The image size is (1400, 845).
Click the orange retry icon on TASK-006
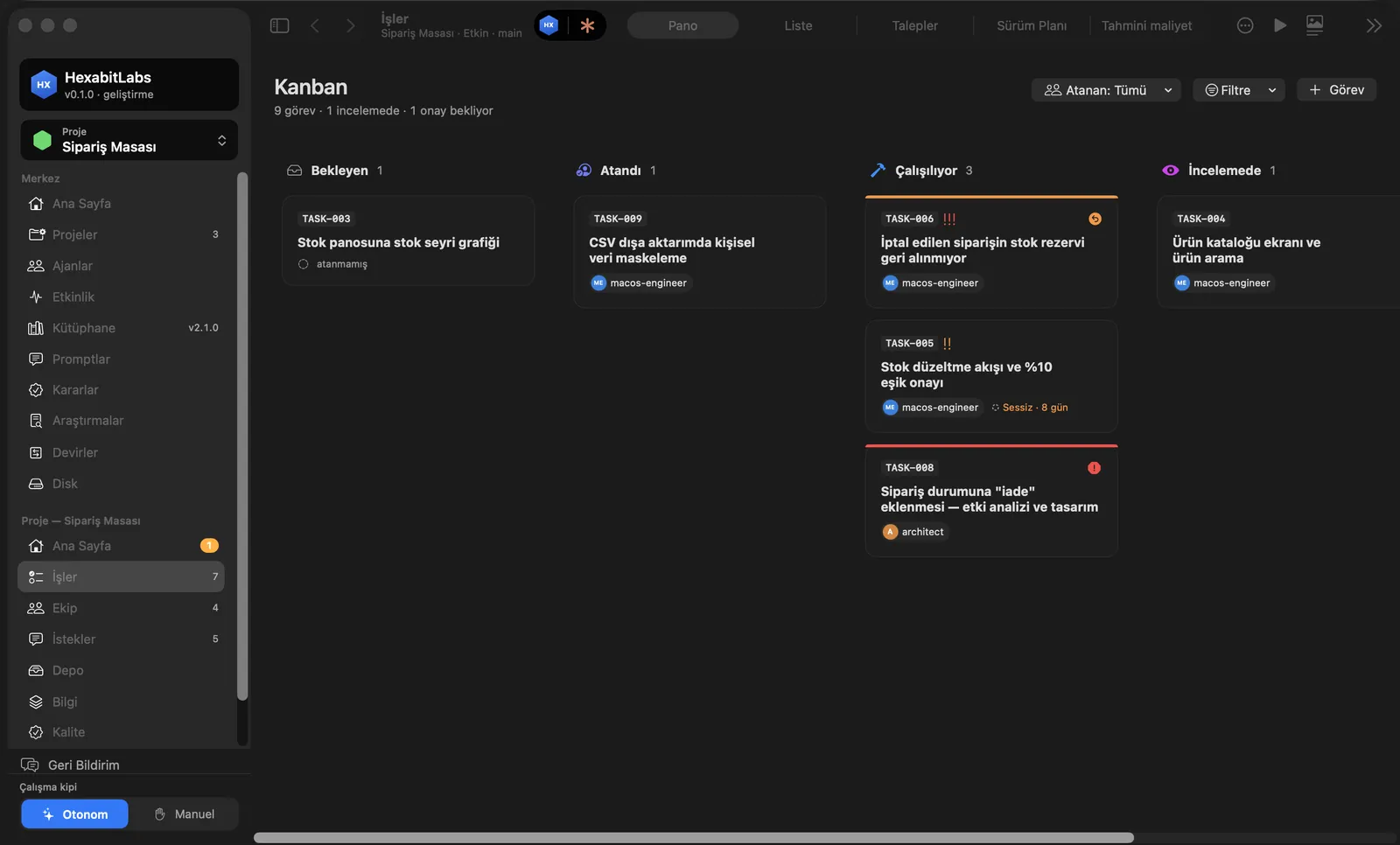pos(1095,219)
